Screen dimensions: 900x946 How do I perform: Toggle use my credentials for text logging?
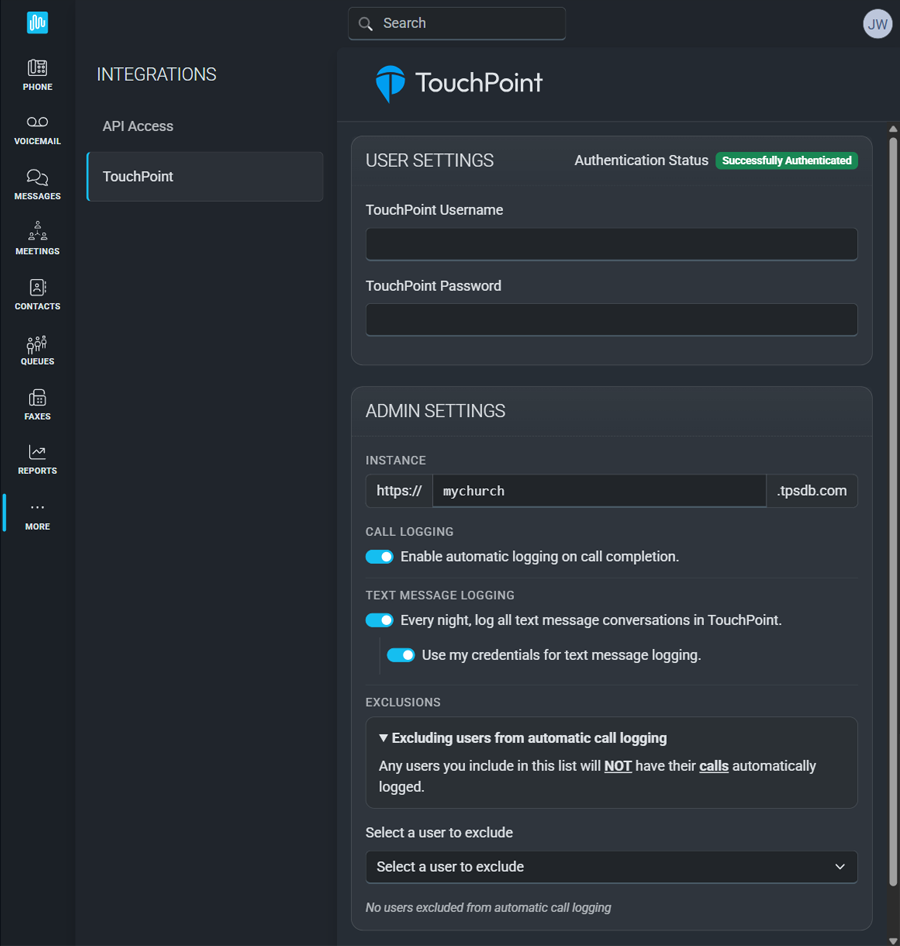[401, 655]
